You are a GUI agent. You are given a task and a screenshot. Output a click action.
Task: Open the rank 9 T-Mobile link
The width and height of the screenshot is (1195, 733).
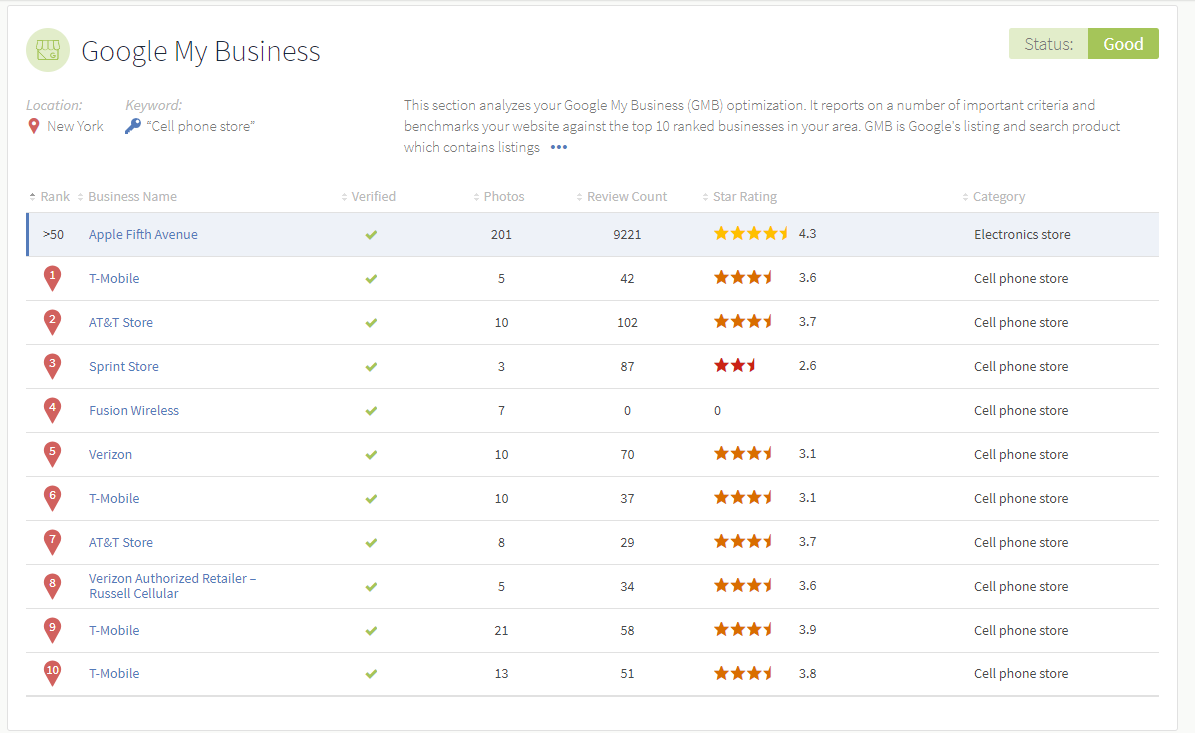coord(114,631)
